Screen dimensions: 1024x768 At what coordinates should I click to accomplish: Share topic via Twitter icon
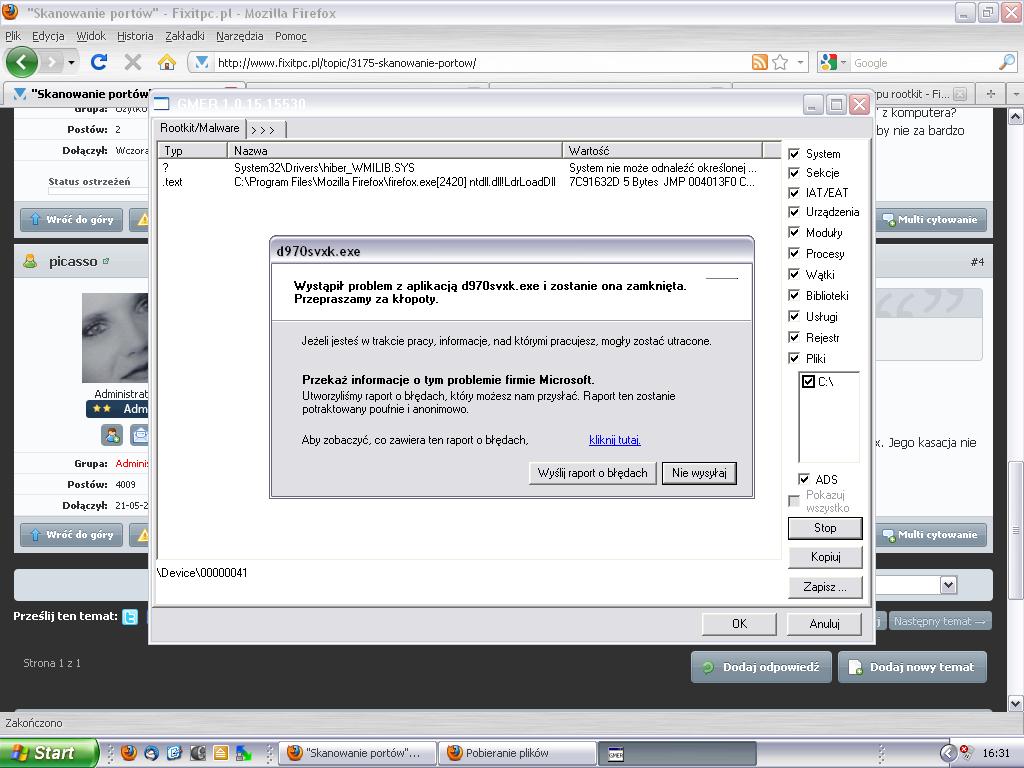pyautogui.click(x=130, y=616)
